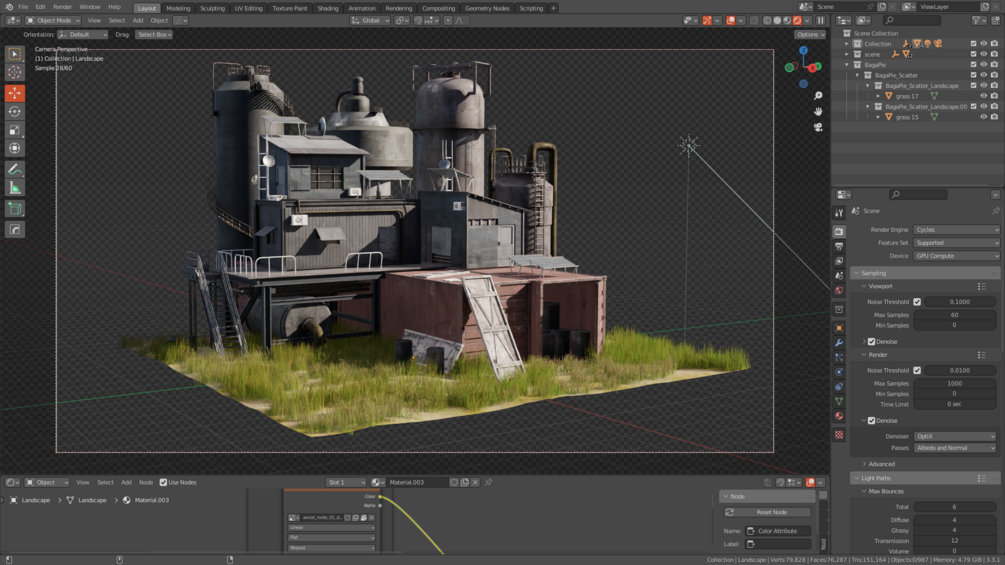The height and width of the screenshot is (565, 1005).
Task: Activate the Add Cube tool
Action: click(15, 209)
